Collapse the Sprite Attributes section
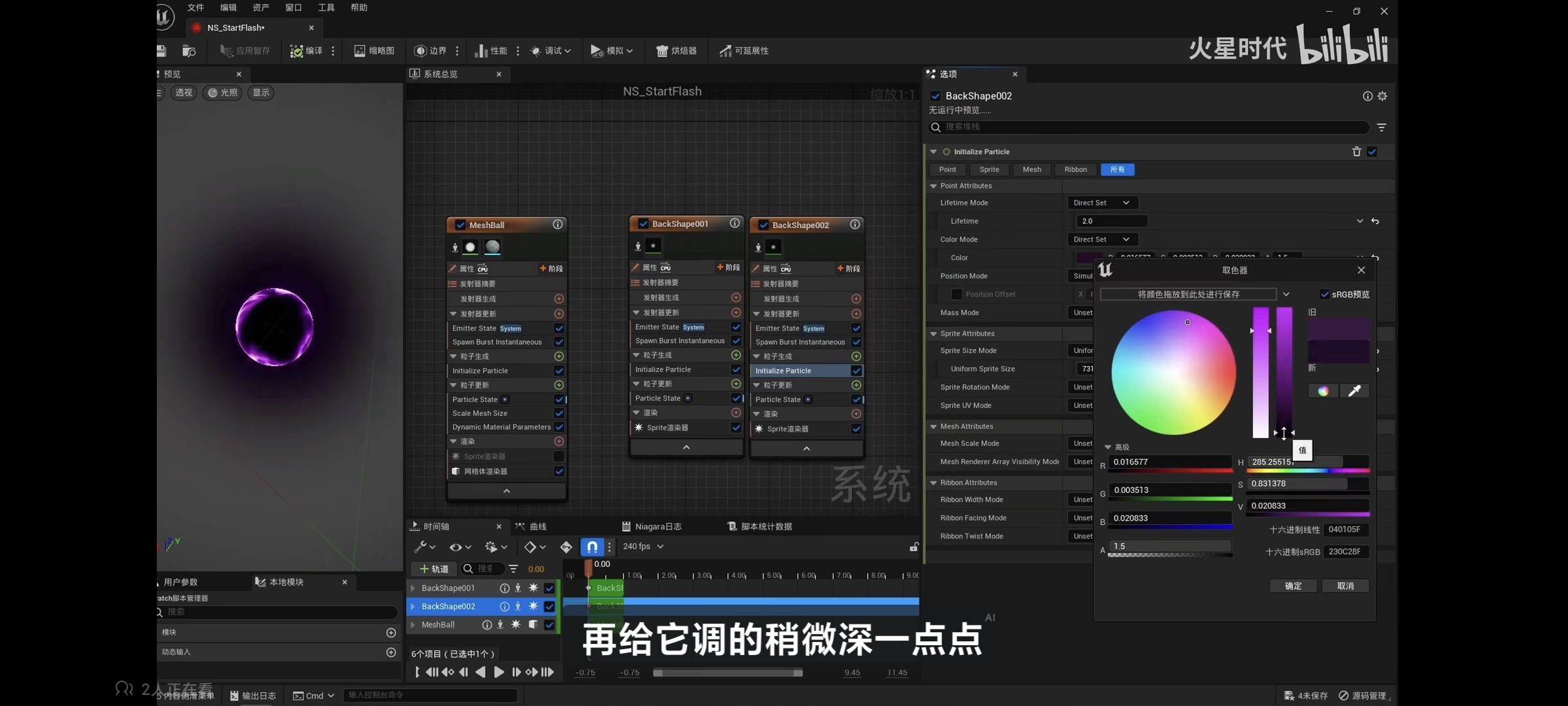 point(934,333)
